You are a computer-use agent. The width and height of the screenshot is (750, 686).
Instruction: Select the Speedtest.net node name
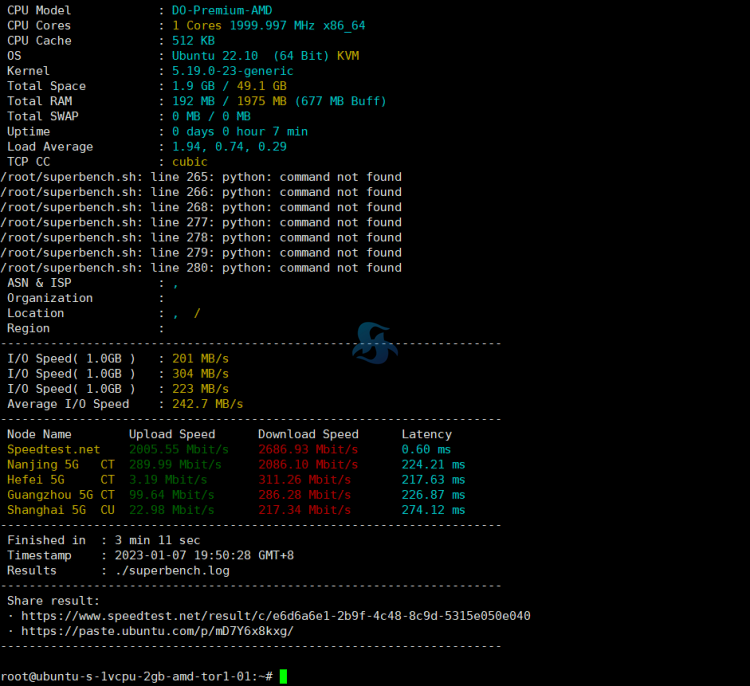tap(54, 450)
